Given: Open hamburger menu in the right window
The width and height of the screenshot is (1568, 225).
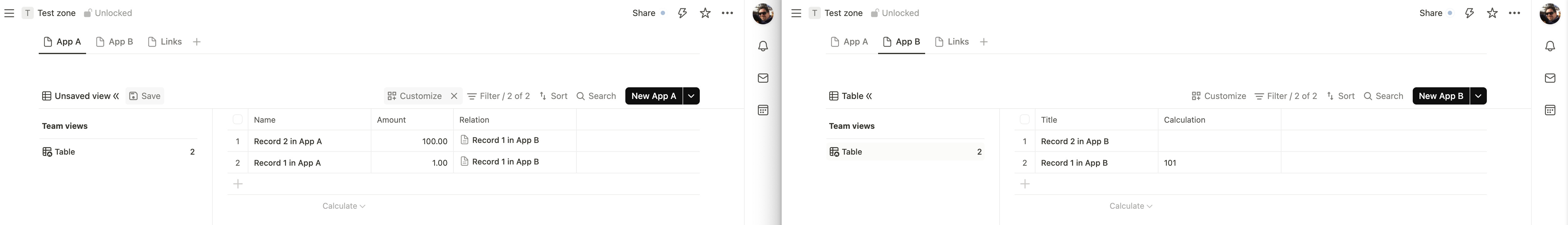Looking at the screenshot, I should [x=796, y=13].
